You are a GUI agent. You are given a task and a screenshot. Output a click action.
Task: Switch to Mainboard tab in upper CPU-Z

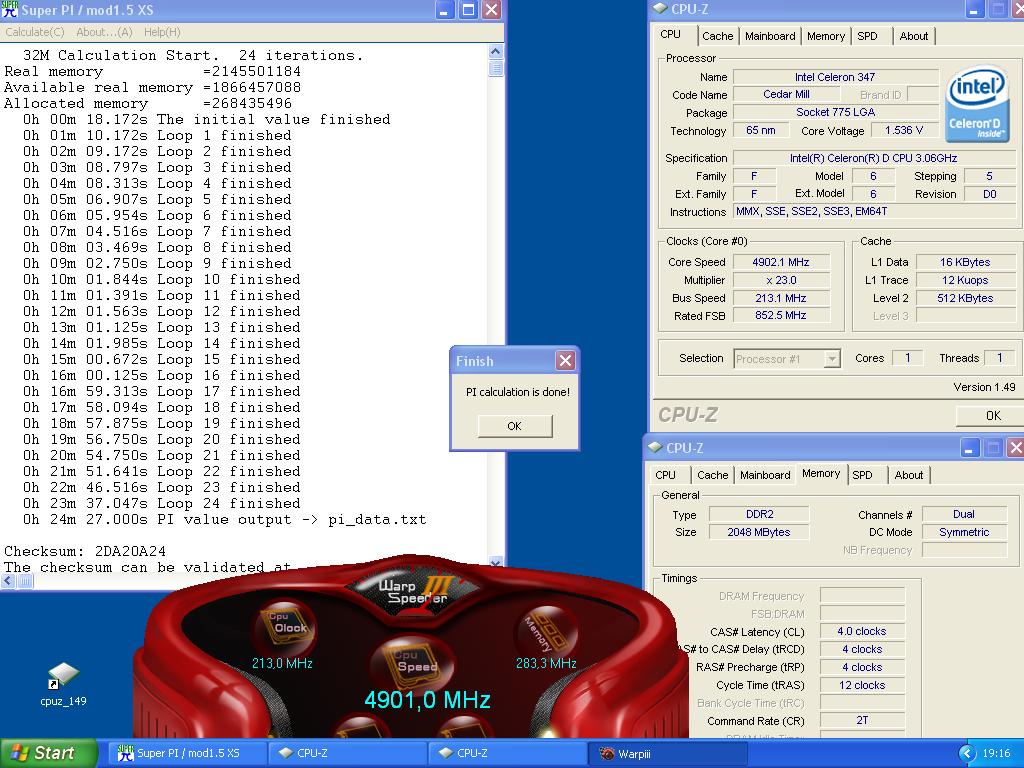[770, 37]
